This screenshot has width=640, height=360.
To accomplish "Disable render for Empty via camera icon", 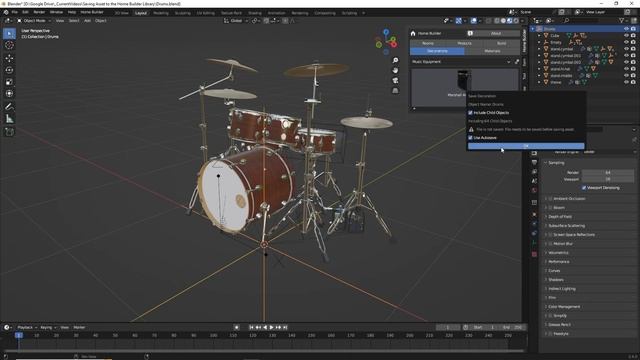I will point(633,42).
